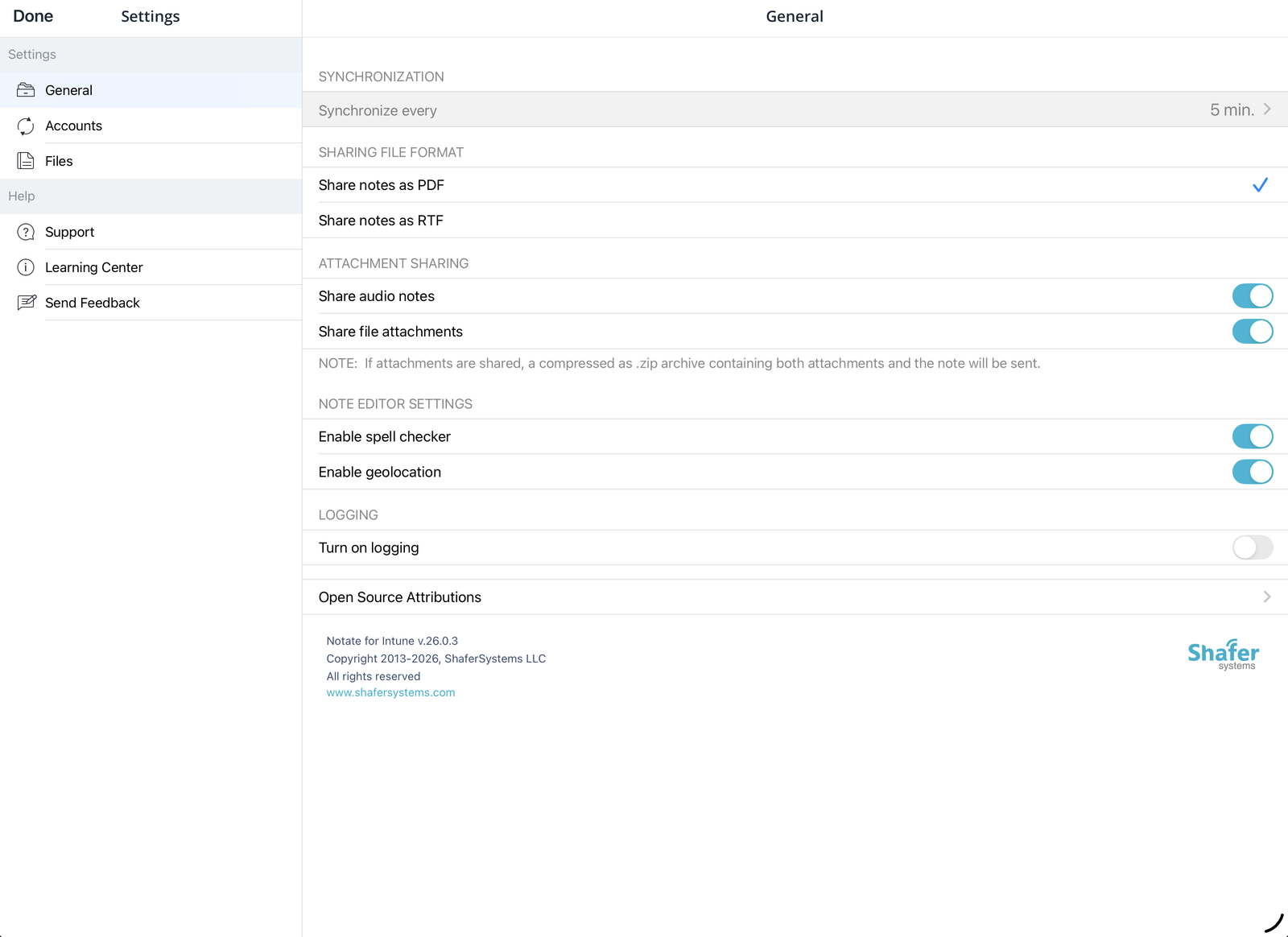Open Files settings entry
1288x937 pixels.
(x=151, y=161)
